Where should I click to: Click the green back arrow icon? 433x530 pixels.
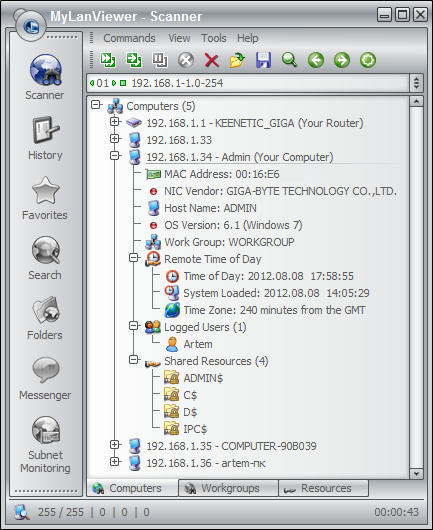coord(316,60)
